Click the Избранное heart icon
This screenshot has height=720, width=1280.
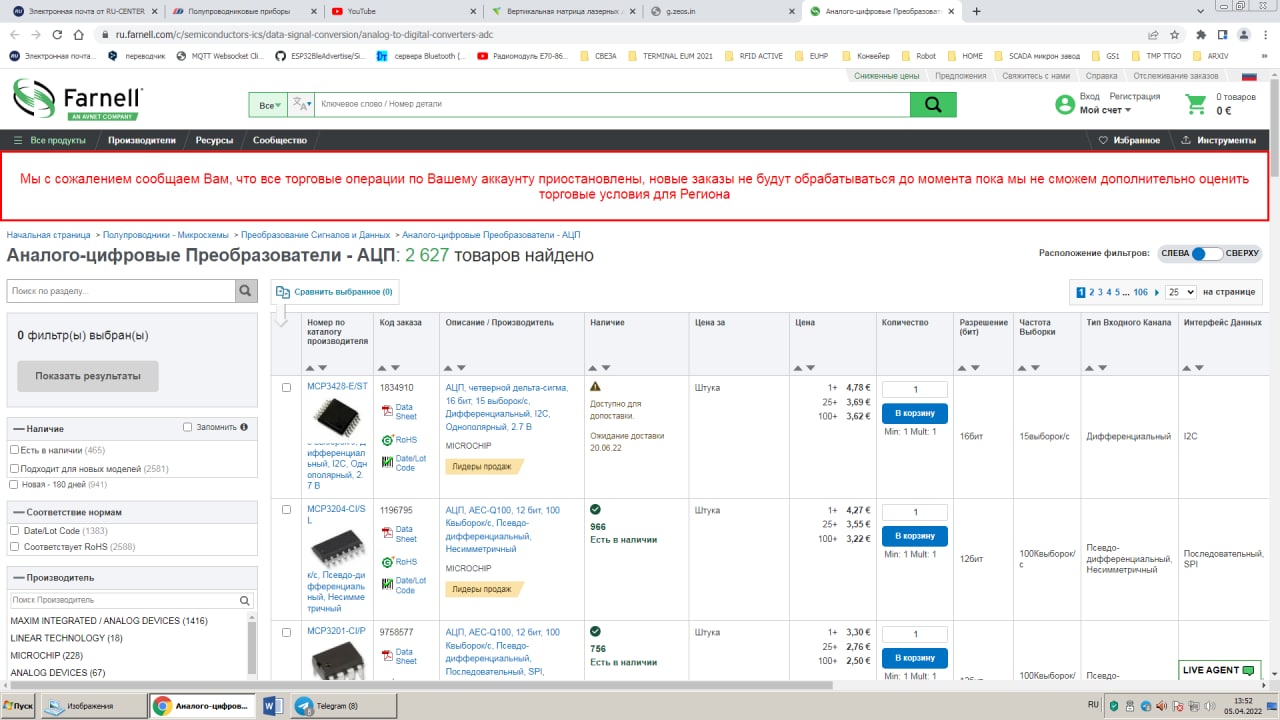coord(1104,140)
